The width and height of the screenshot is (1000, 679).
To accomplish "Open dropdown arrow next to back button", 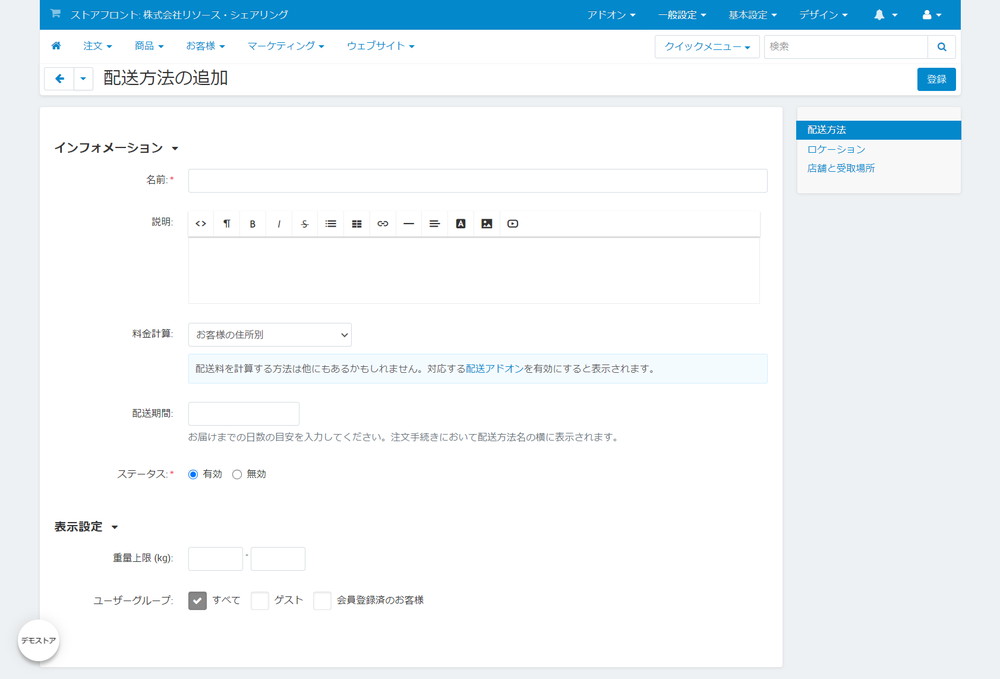I will [83, 79].
